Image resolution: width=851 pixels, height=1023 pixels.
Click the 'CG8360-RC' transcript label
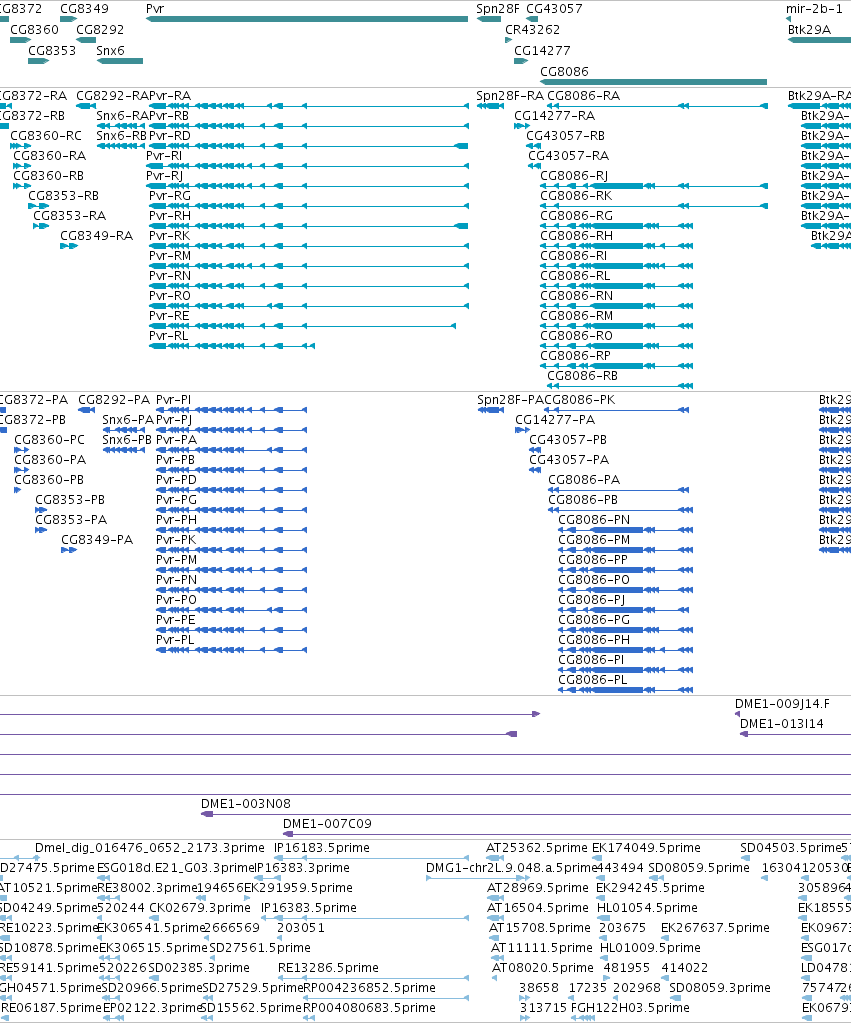(x=46, y=135)
